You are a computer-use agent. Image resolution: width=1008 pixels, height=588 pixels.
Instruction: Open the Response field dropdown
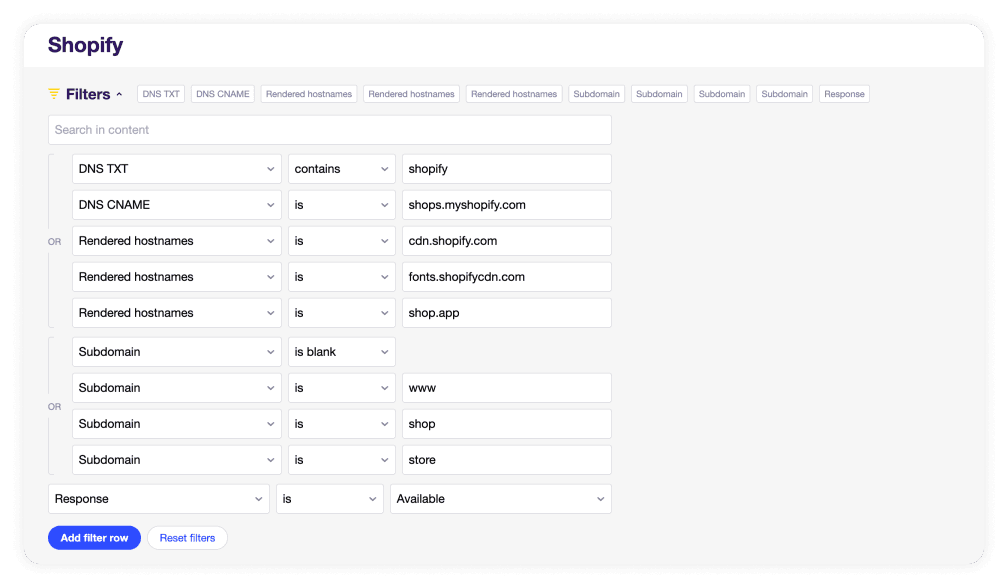click(x=159, y=499)
